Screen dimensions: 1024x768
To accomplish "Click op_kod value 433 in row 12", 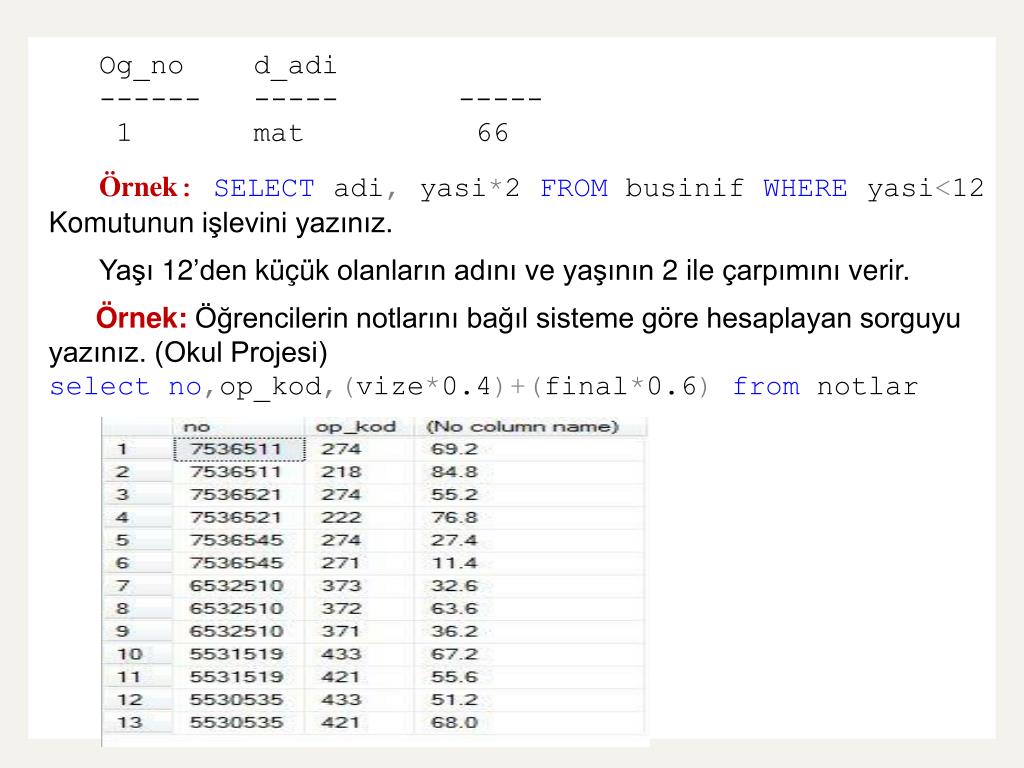I will click(x=341, y=700).
